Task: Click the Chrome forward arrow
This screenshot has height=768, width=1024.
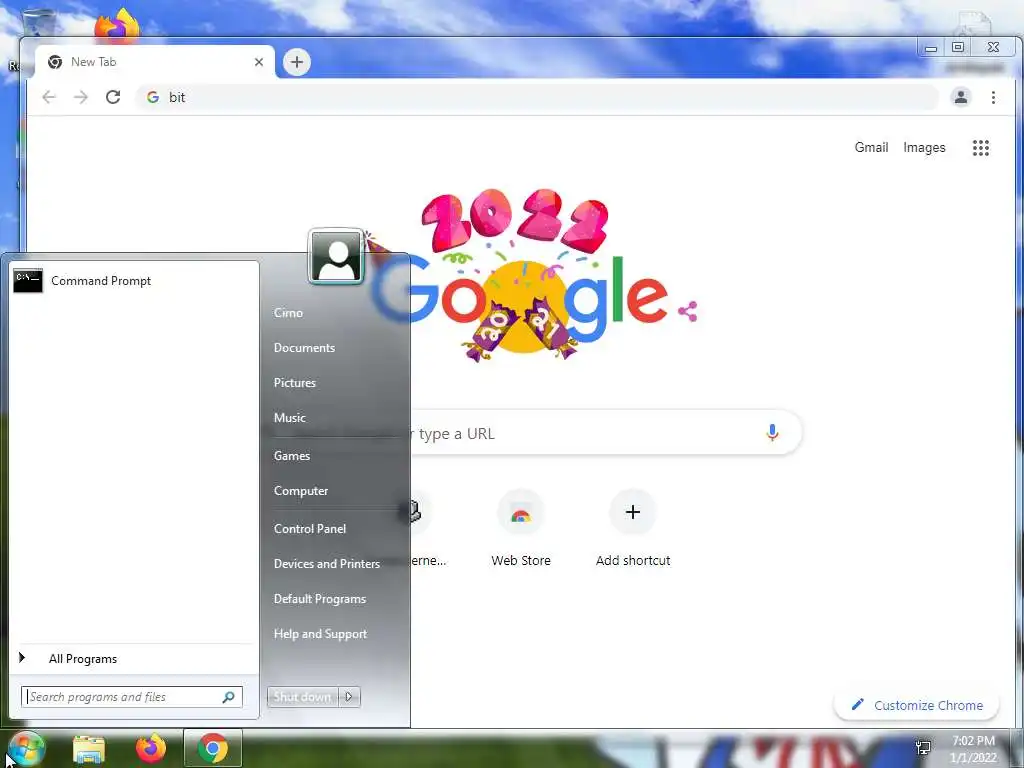Action: pyautogui.click(x=80, y=97)
